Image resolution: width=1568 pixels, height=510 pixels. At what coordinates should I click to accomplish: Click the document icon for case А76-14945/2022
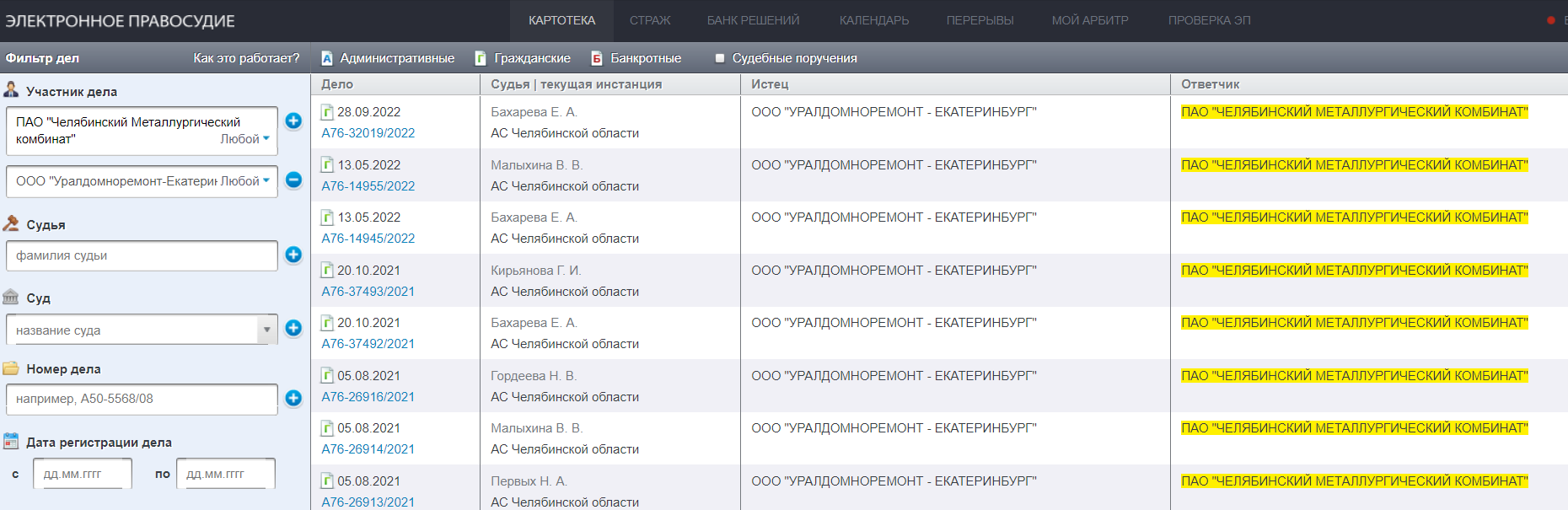point(327,217)
